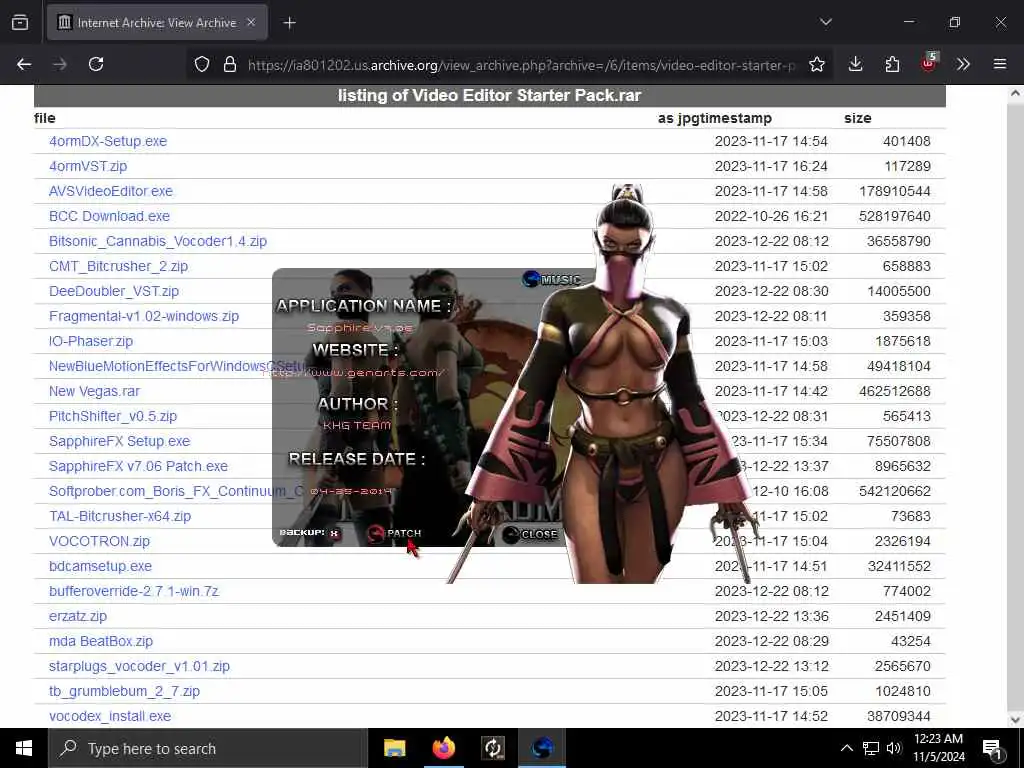Click the page vertical scrollbar
Viewport: 1024px width, 768px height.
1015,405
